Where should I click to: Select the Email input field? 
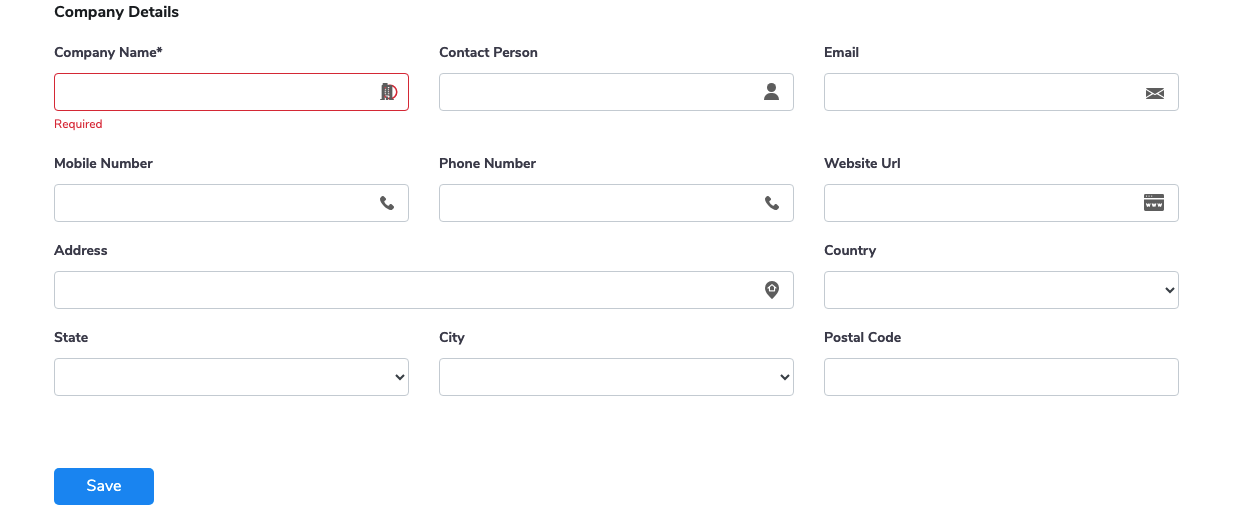pyautogui.click(x=1001, y=92)
